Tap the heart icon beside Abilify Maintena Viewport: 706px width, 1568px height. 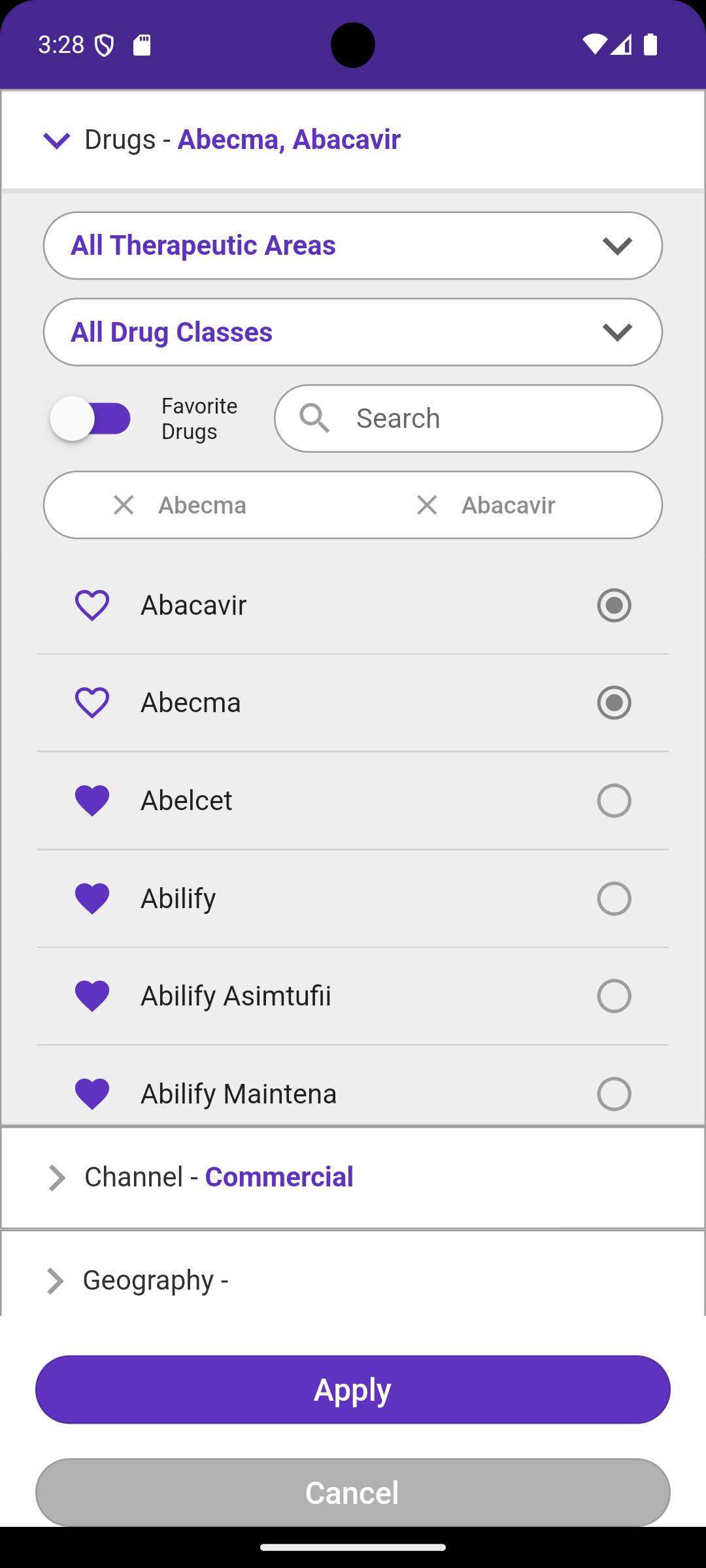pyautogui.click(x=92, y=1094)
